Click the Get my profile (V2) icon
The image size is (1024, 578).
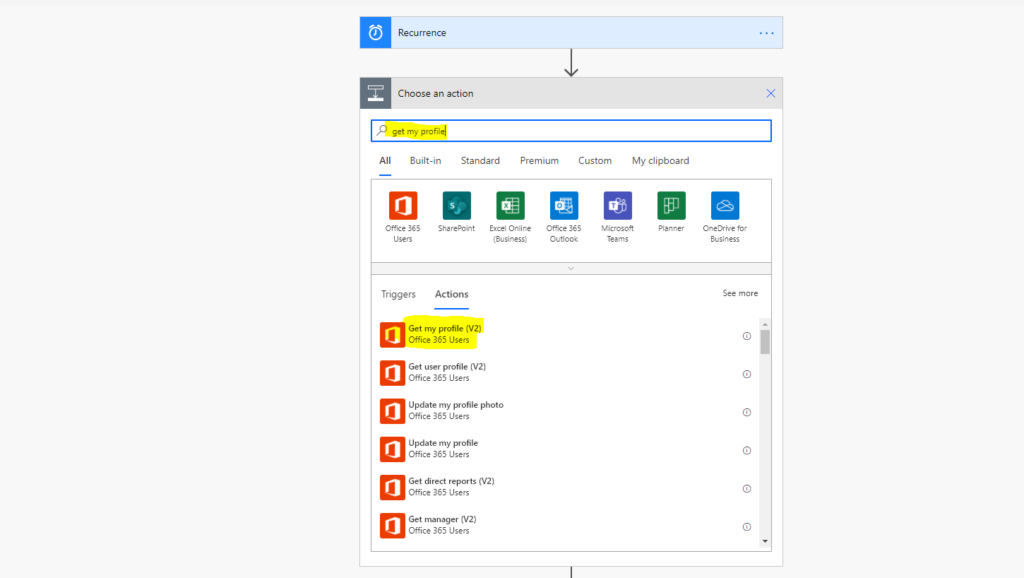click(392, 334)
